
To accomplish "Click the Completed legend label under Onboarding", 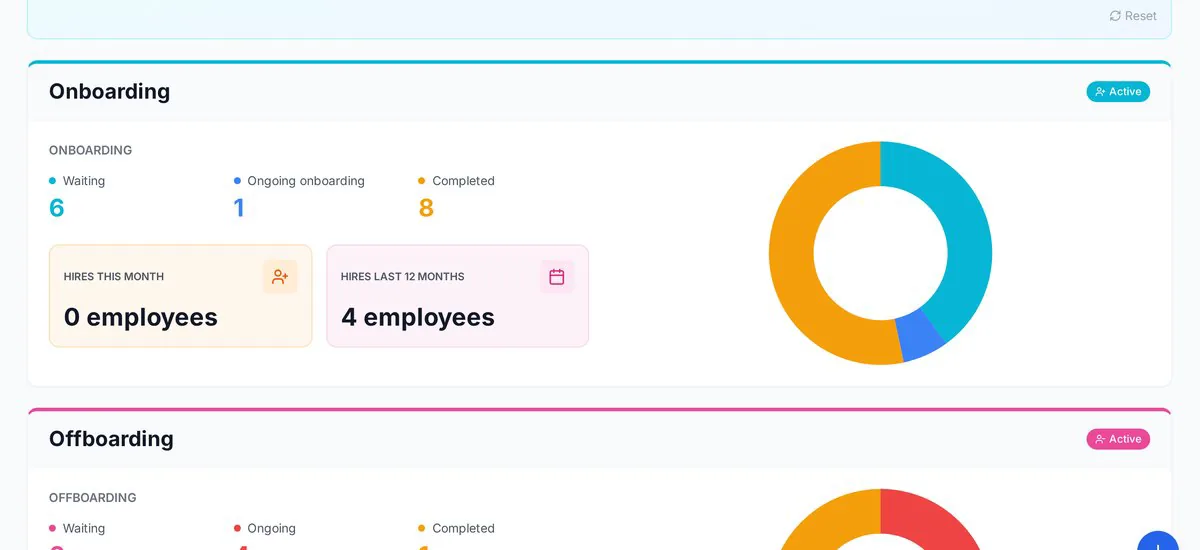I will point(463,181).
